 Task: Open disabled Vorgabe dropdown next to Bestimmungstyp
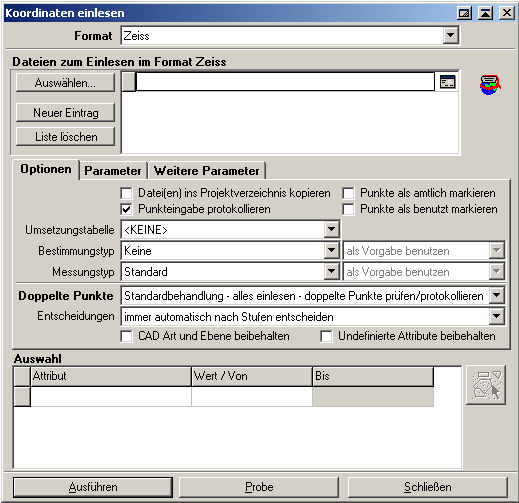pos(496,250)
